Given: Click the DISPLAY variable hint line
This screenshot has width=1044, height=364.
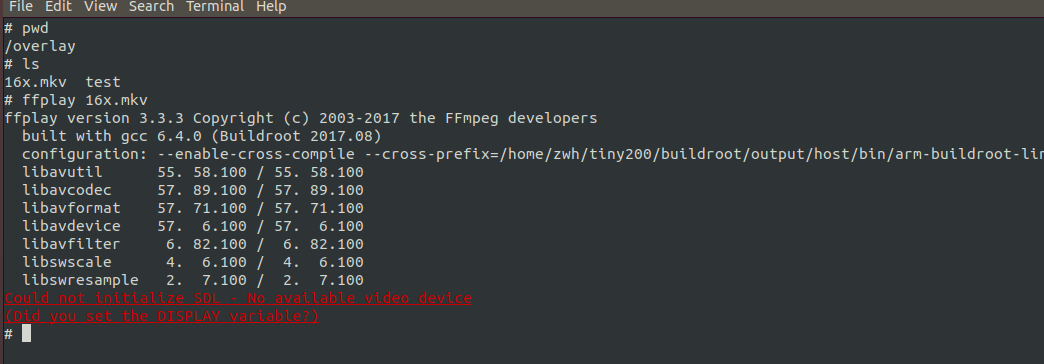Looking at the screenshot, I should [162, 316].
